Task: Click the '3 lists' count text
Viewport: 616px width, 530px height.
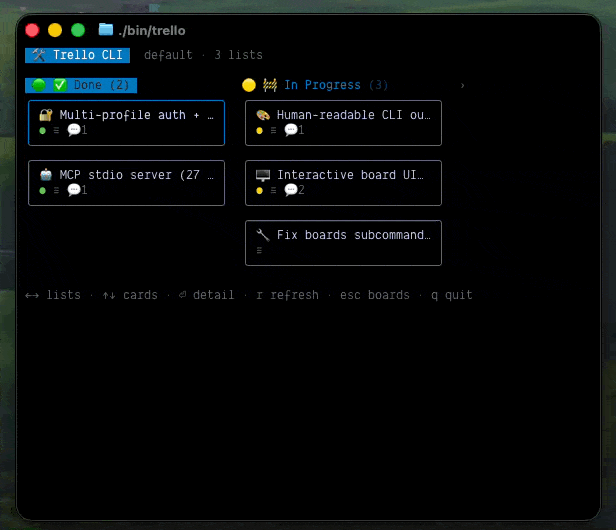Action: pyautogui.click(x=238, y=55)
